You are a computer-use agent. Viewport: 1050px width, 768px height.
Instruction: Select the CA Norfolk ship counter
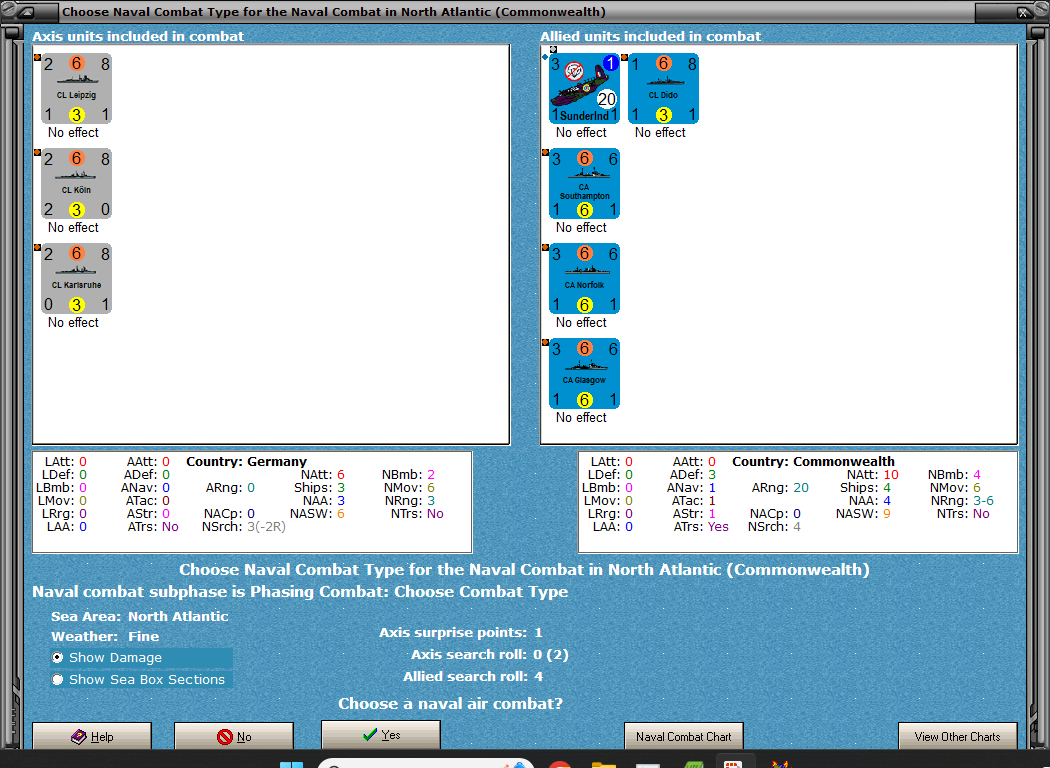click(584, 279)
